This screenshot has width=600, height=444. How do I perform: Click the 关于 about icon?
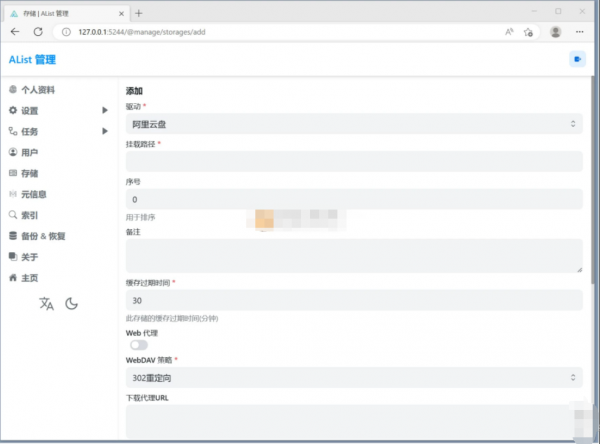[x=13, y=256]
